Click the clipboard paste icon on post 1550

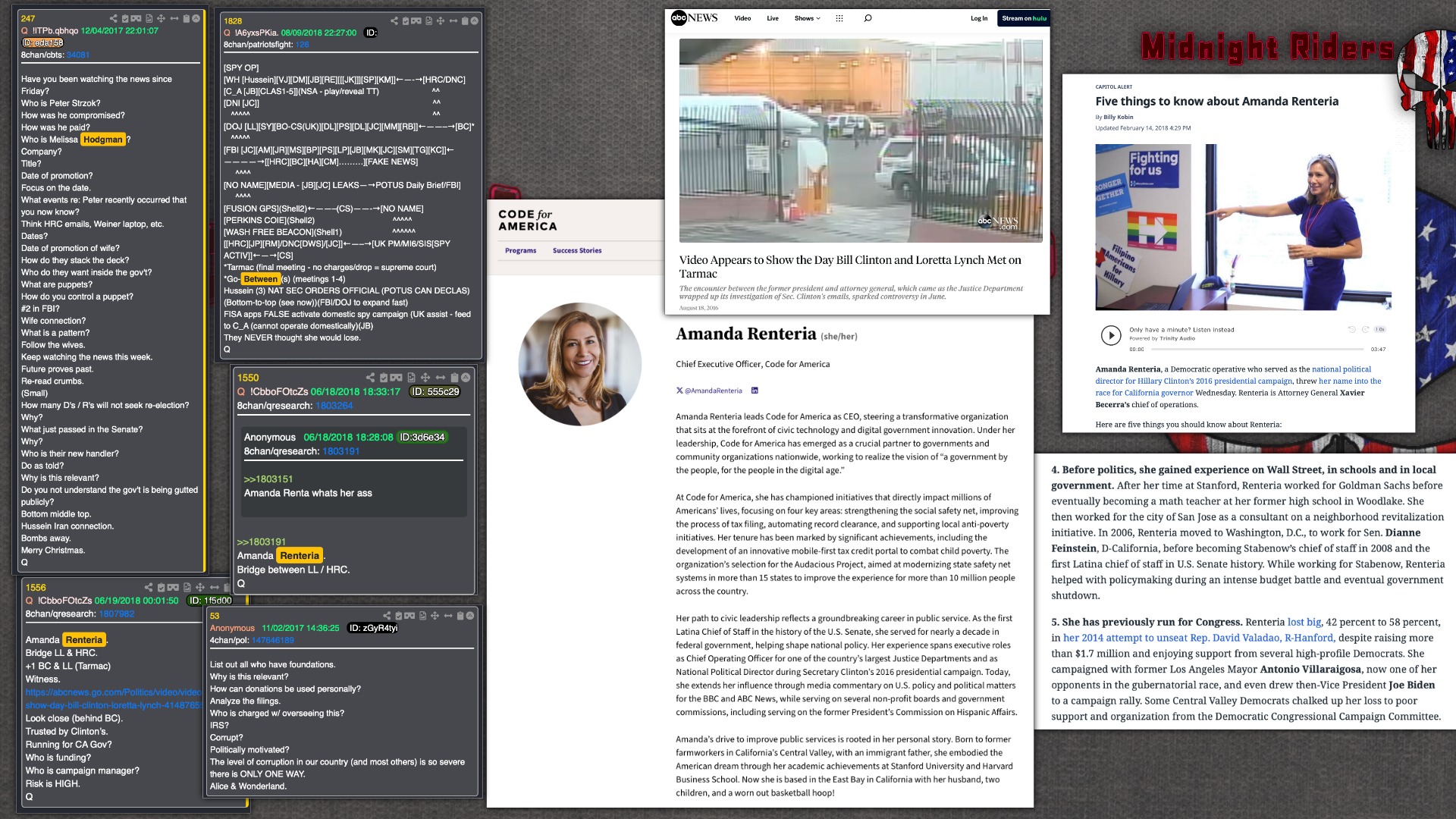pos(455,378)
